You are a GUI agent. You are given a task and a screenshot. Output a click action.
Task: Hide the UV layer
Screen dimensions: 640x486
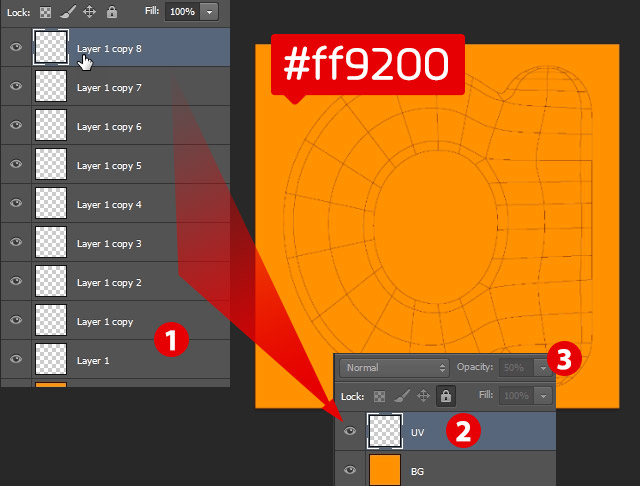tap(350, 431)
